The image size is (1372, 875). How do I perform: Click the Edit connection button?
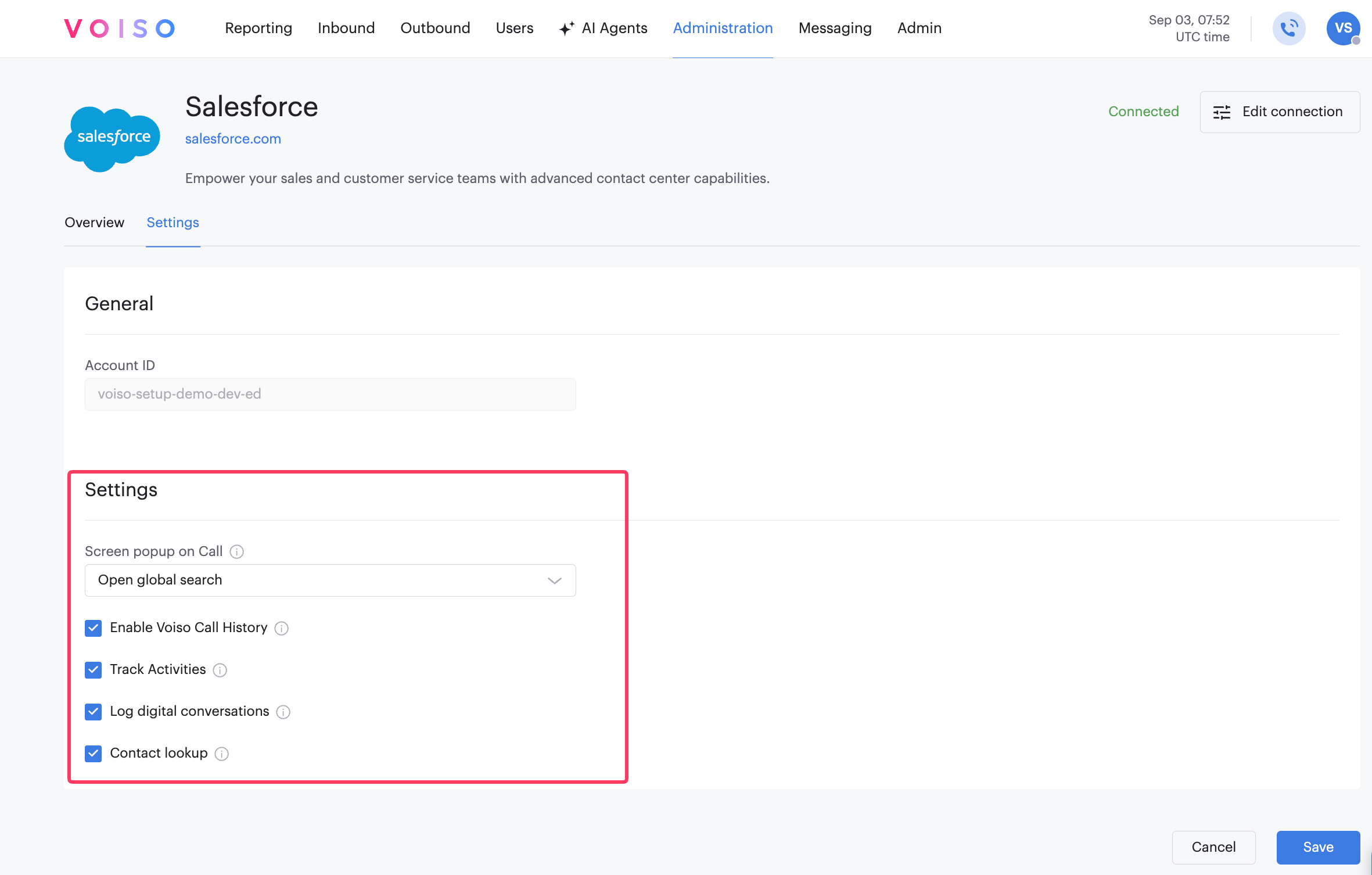(x=1280, y=112)
